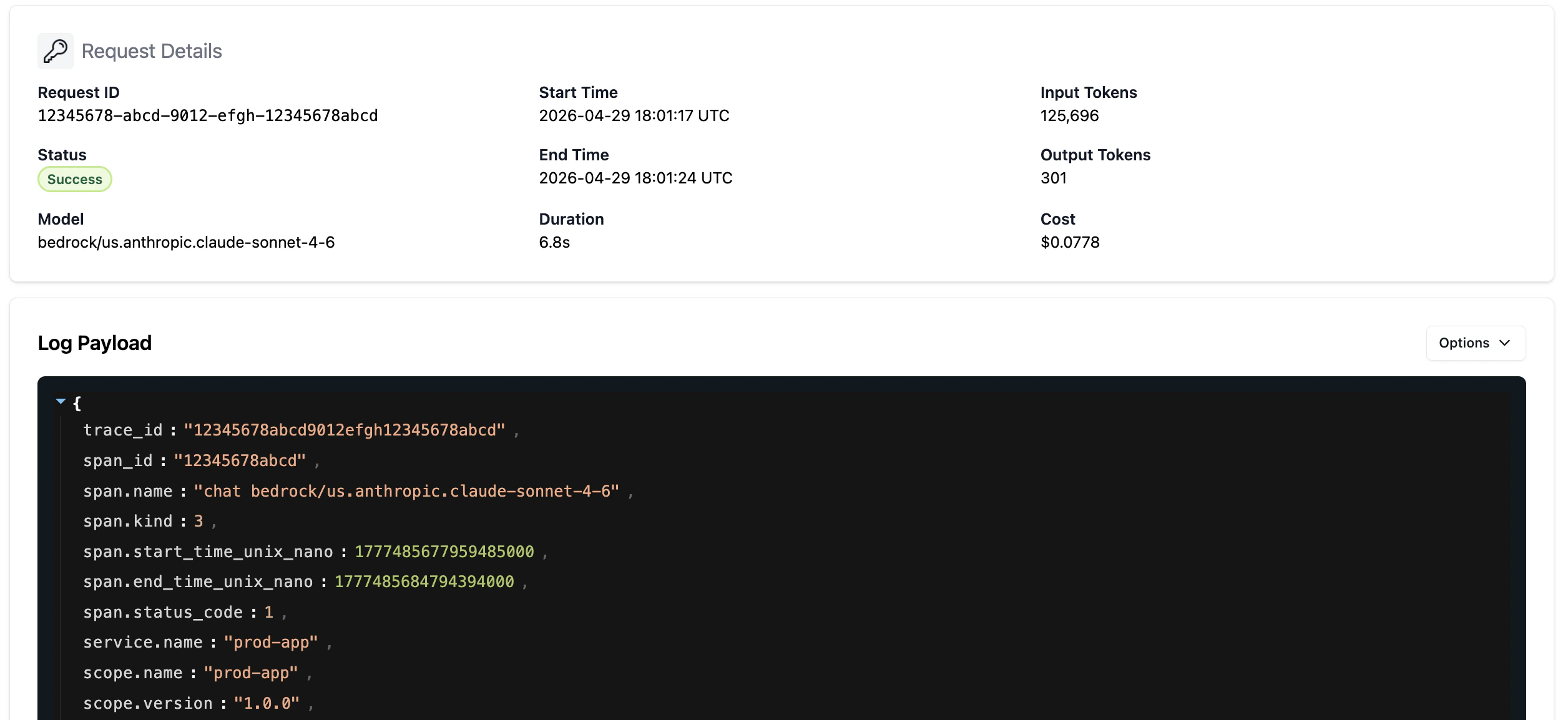This screenshot has height=720, width=1568.
Task: Click the Log Payload heading
Action: click(95, 343)
